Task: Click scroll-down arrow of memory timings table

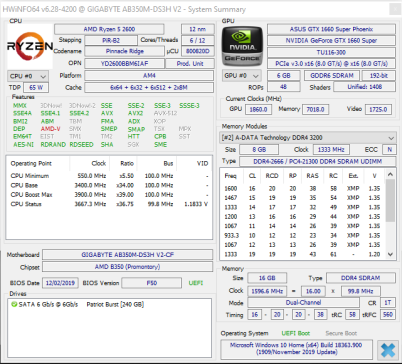Action: [x=390, y=254]
